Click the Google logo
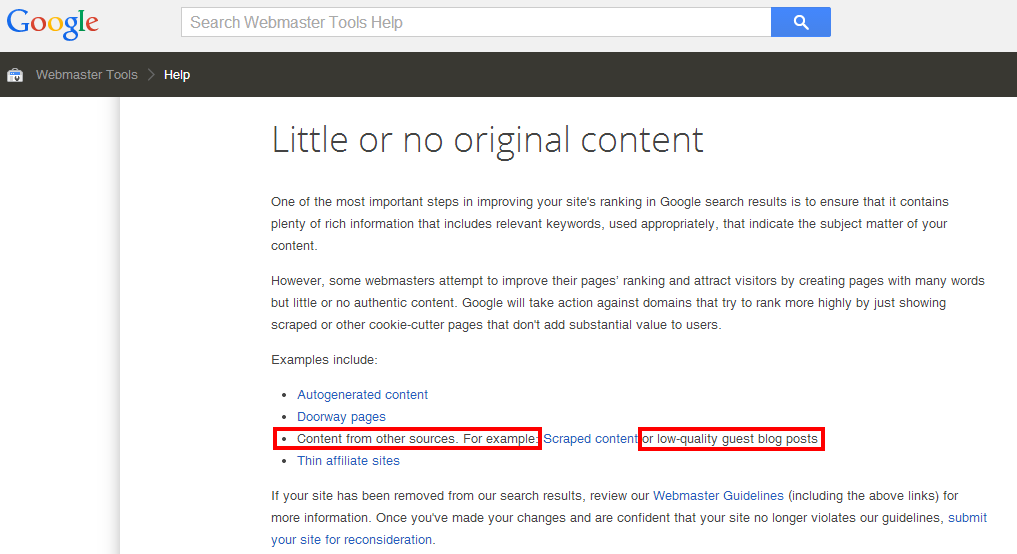 (x=53, y=23)
